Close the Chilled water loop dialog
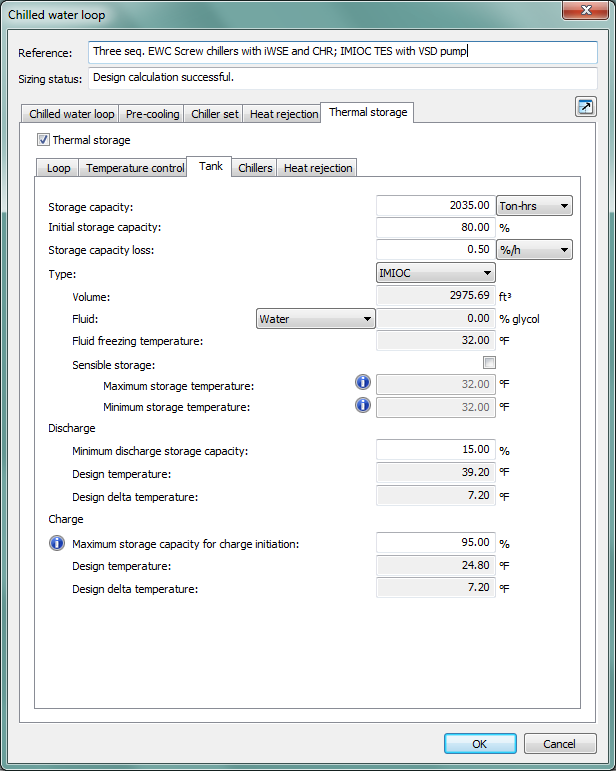 pyautogui.click(x=588, y=12)
